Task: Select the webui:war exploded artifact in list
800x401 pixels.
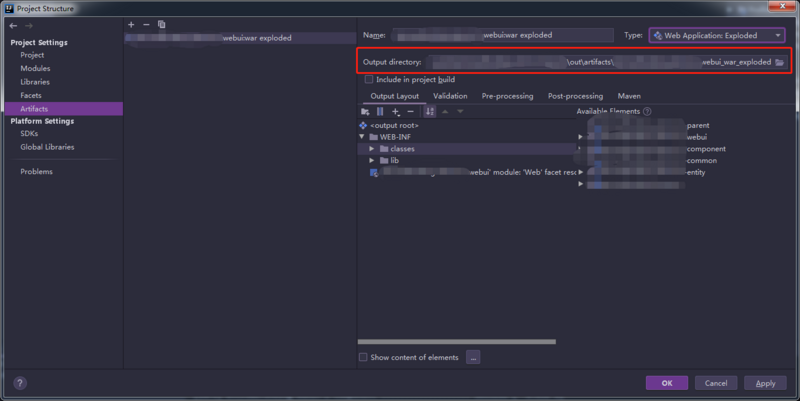Action: (x=240, y=38)
